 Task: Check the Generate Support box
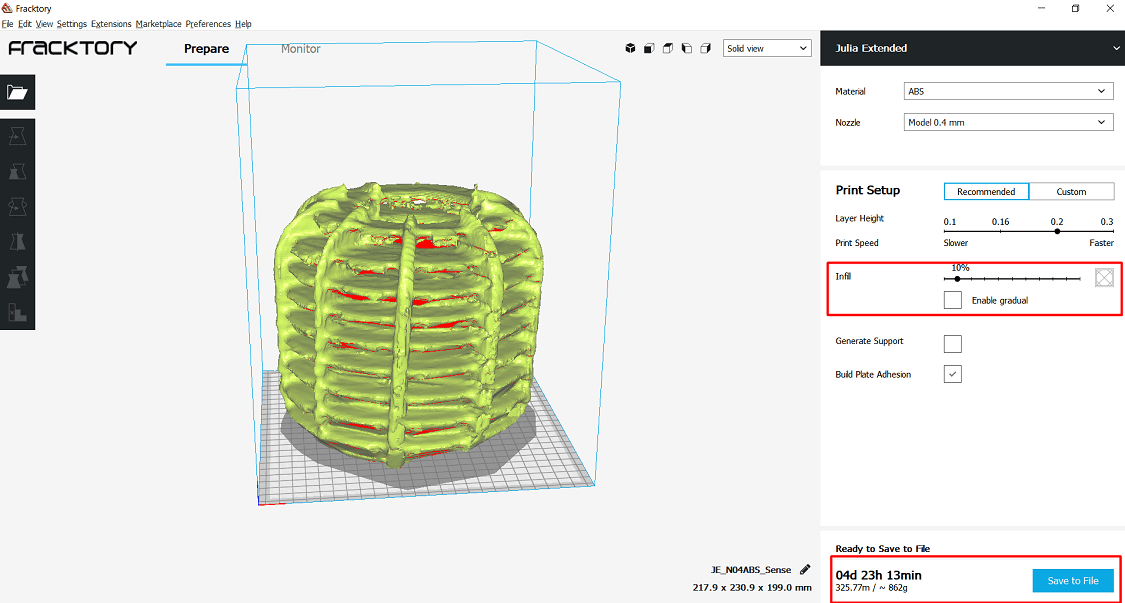point(953,344)
